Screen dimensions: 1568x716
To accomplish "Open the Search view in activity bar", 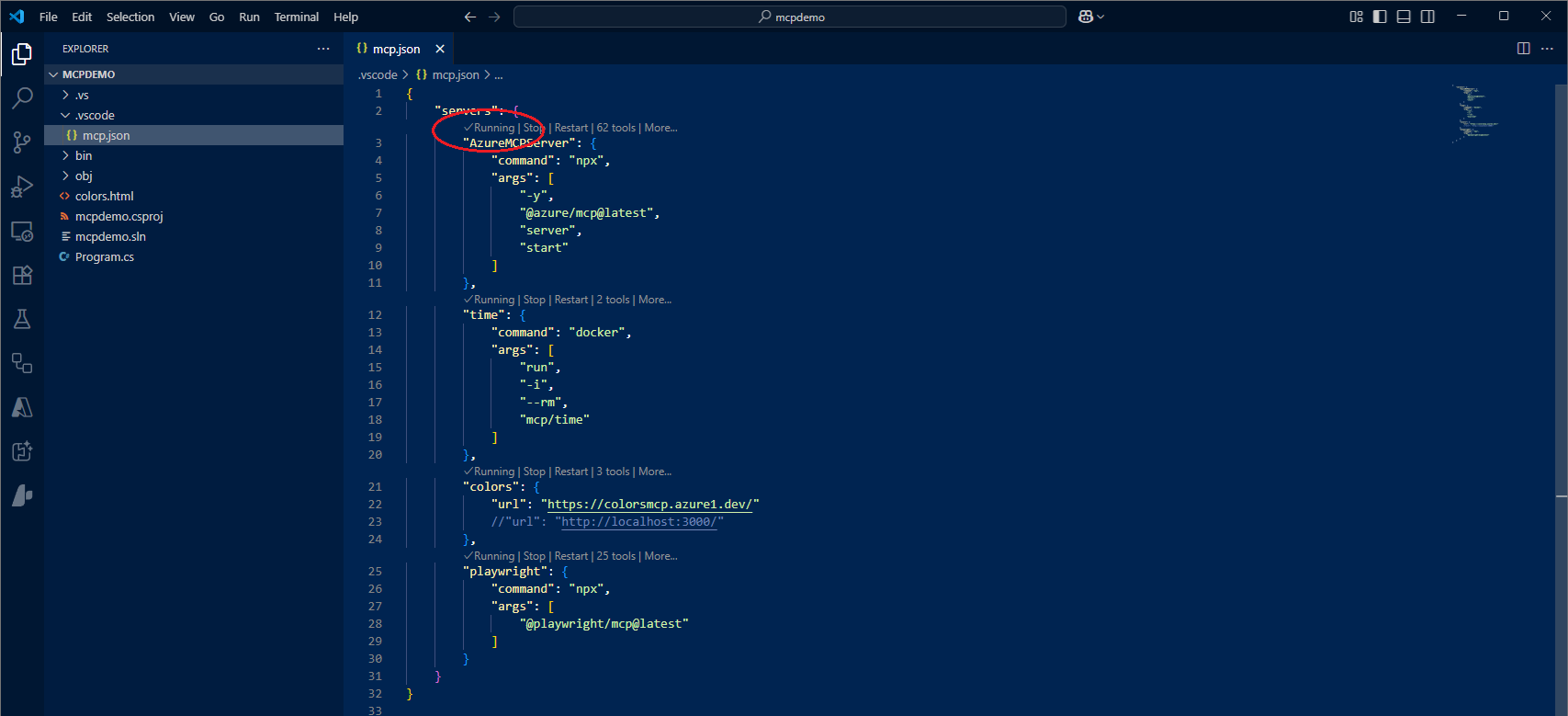I will tap(22, 97).
